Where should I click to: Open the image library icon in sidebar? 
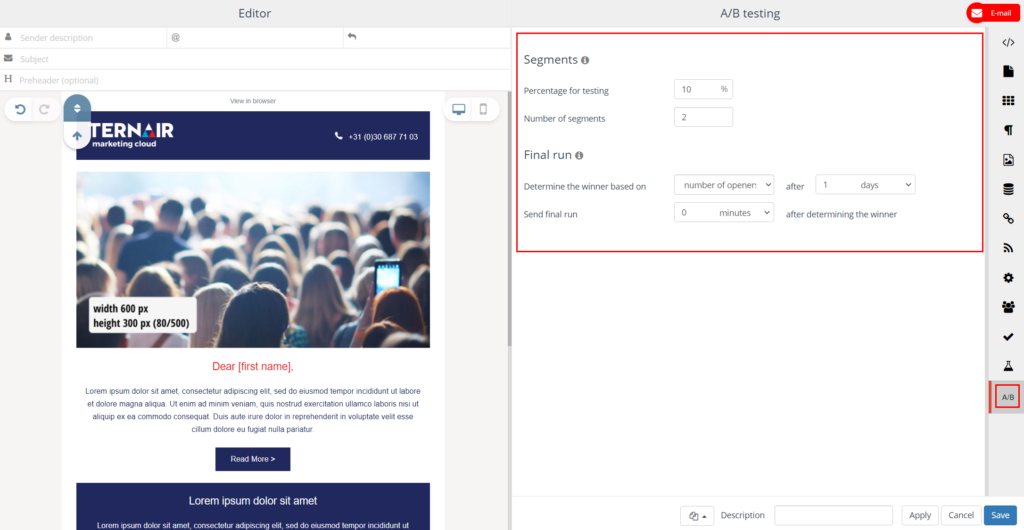1008,159
